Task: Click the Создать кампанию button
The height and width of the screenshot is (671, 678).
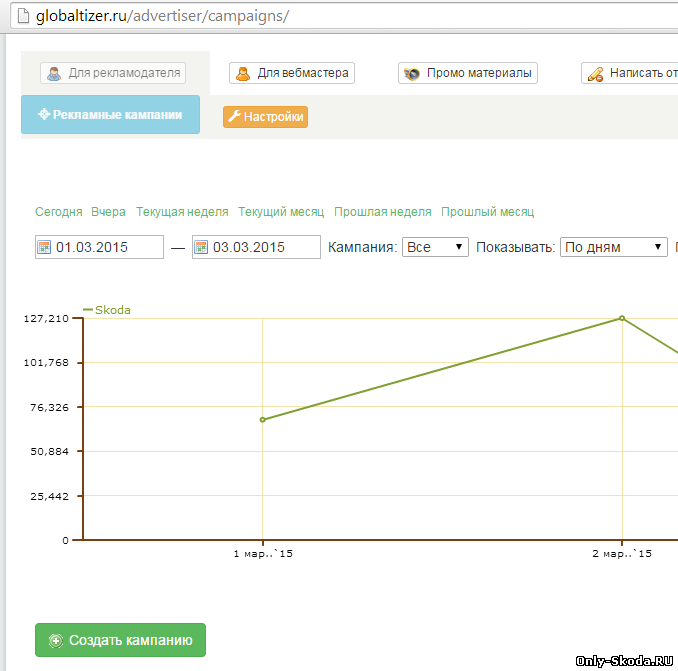Action: coord(120,640)
